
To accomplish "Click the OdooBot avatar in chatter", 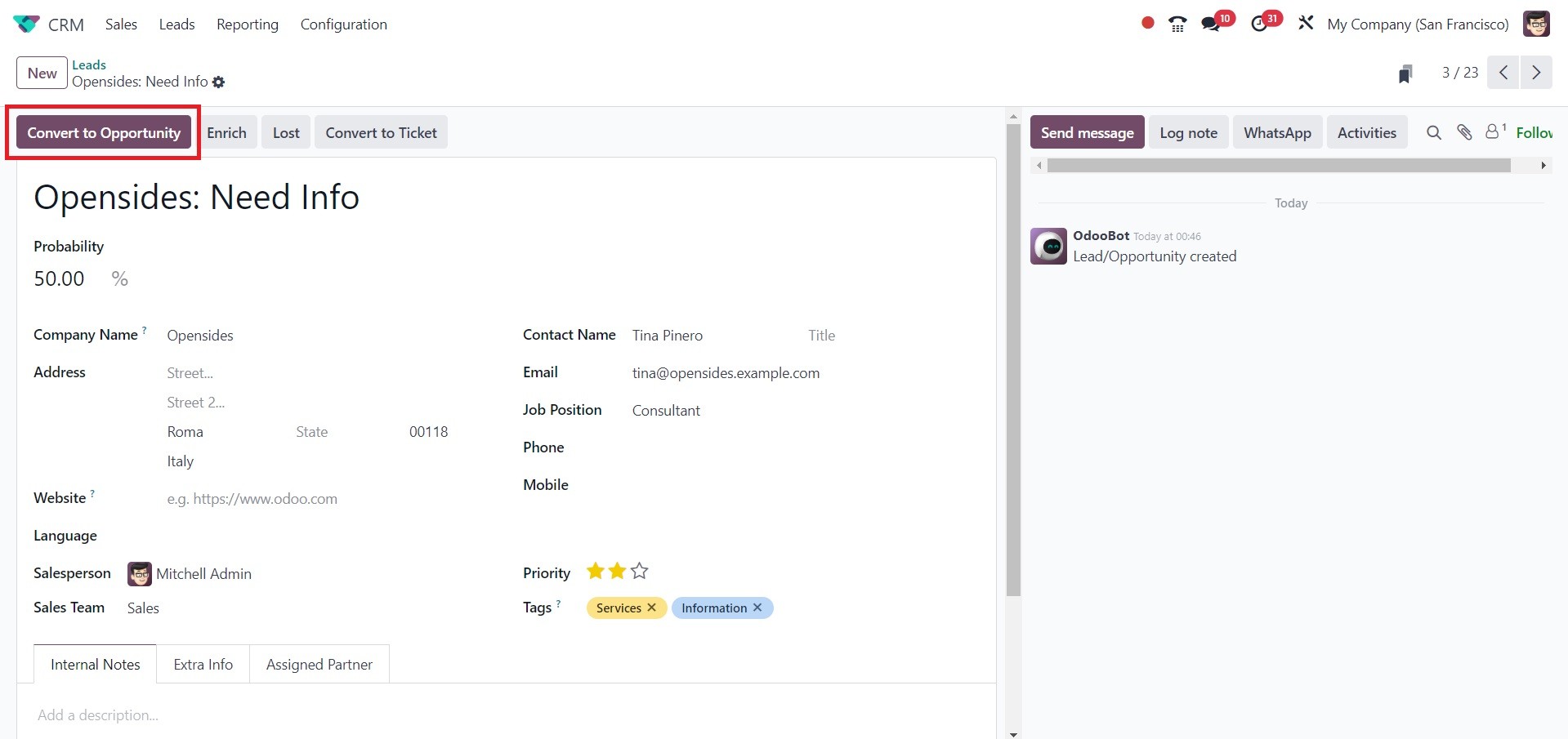I will pos(1048,246).
